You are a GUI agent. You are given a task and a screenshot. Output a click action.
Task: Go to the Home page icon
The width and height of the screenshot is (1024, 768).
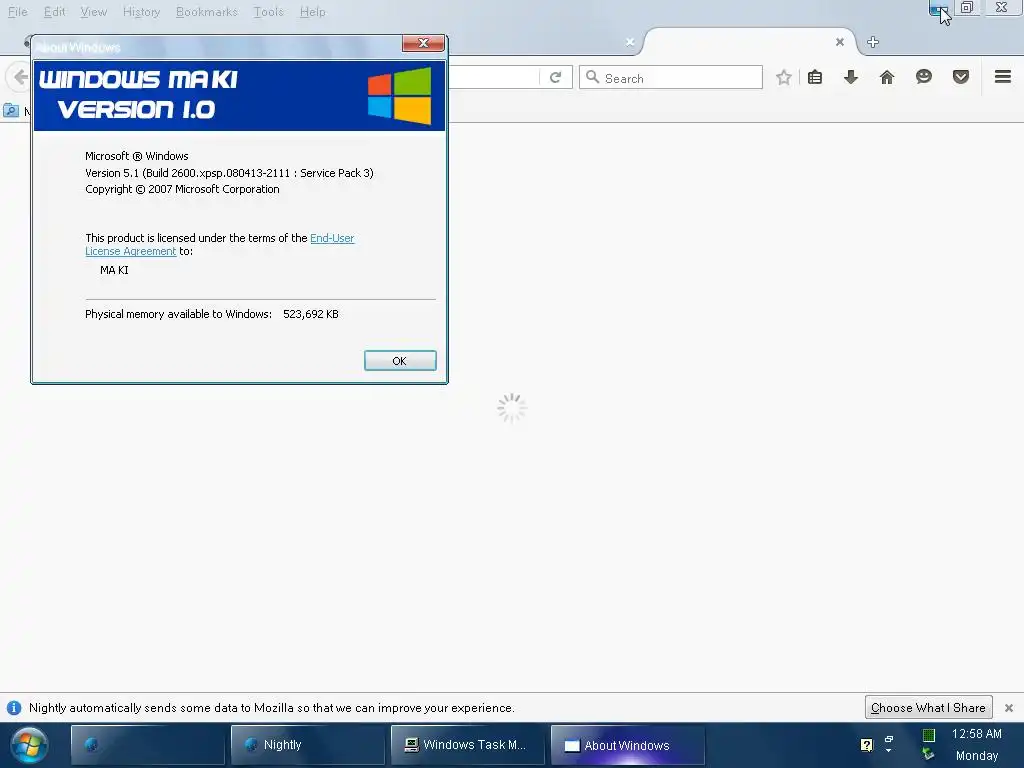(x=886, y=78)
